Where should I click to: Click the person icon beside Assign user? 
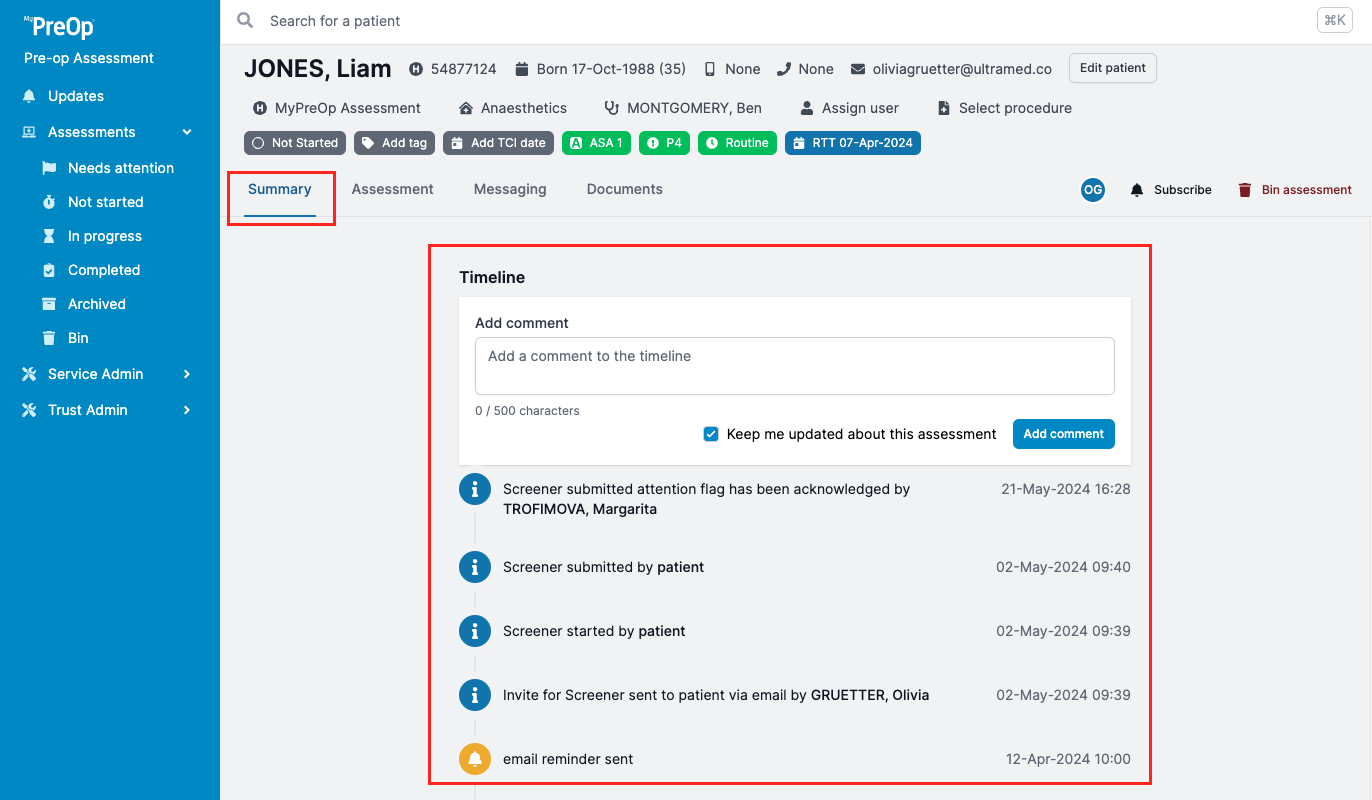click(807, 108)
